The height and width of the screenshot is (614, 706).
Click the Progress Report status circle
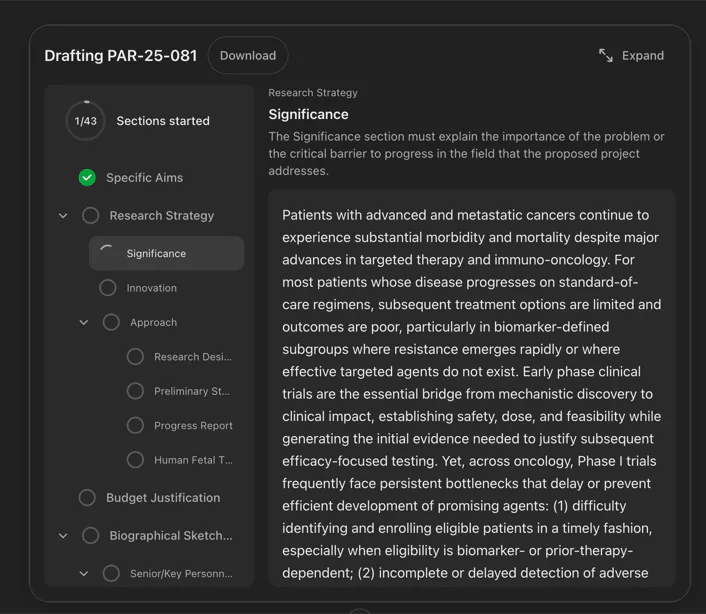[135, 425]
